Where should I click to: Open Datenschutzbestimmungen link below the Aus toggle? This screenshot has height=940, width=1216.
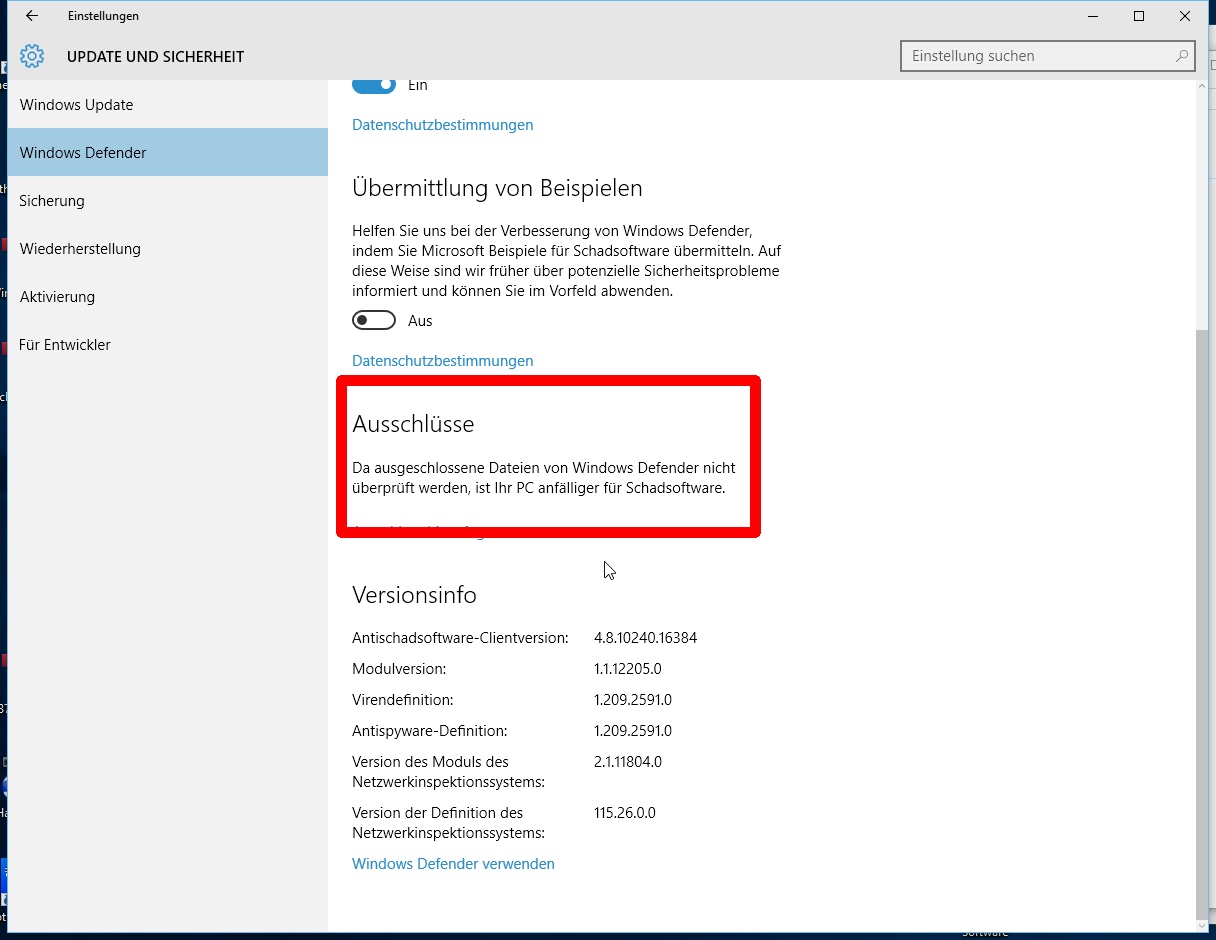point(442,361)
